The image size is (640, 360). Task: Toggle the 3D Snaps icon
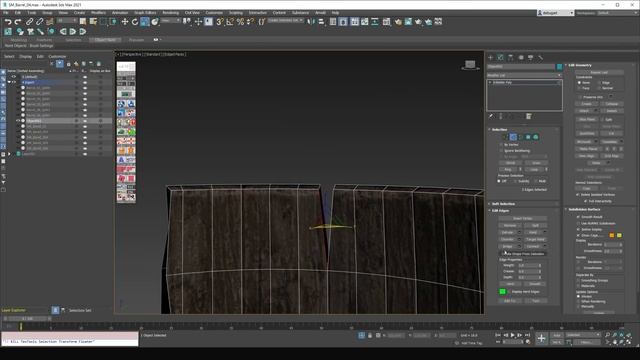(220, 22)
